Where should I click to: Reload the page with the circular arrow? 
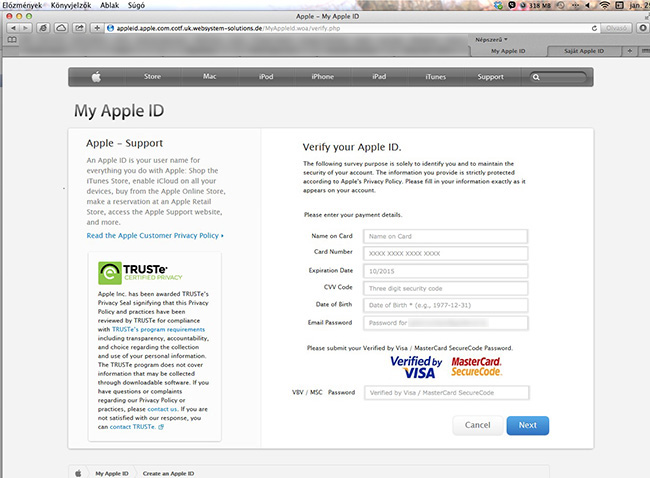click(x=594, y=28)
